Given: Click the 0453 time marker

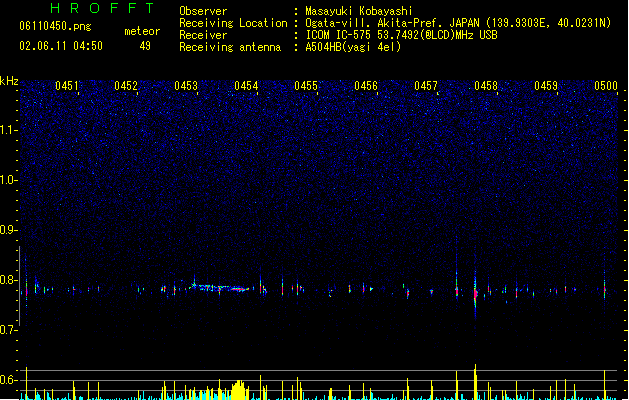Looking at the screenshot, I should click(186, 86).
